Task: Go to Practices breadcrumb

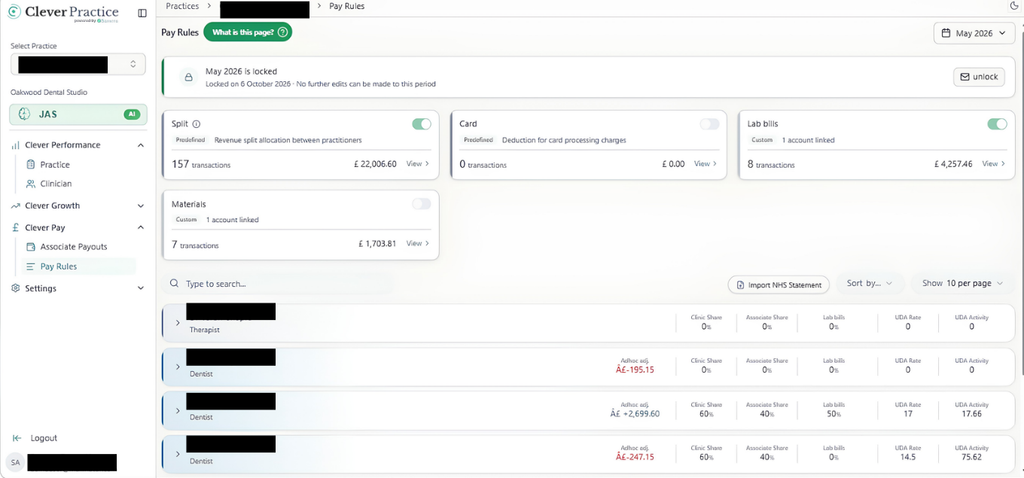Action: [182, 6]
